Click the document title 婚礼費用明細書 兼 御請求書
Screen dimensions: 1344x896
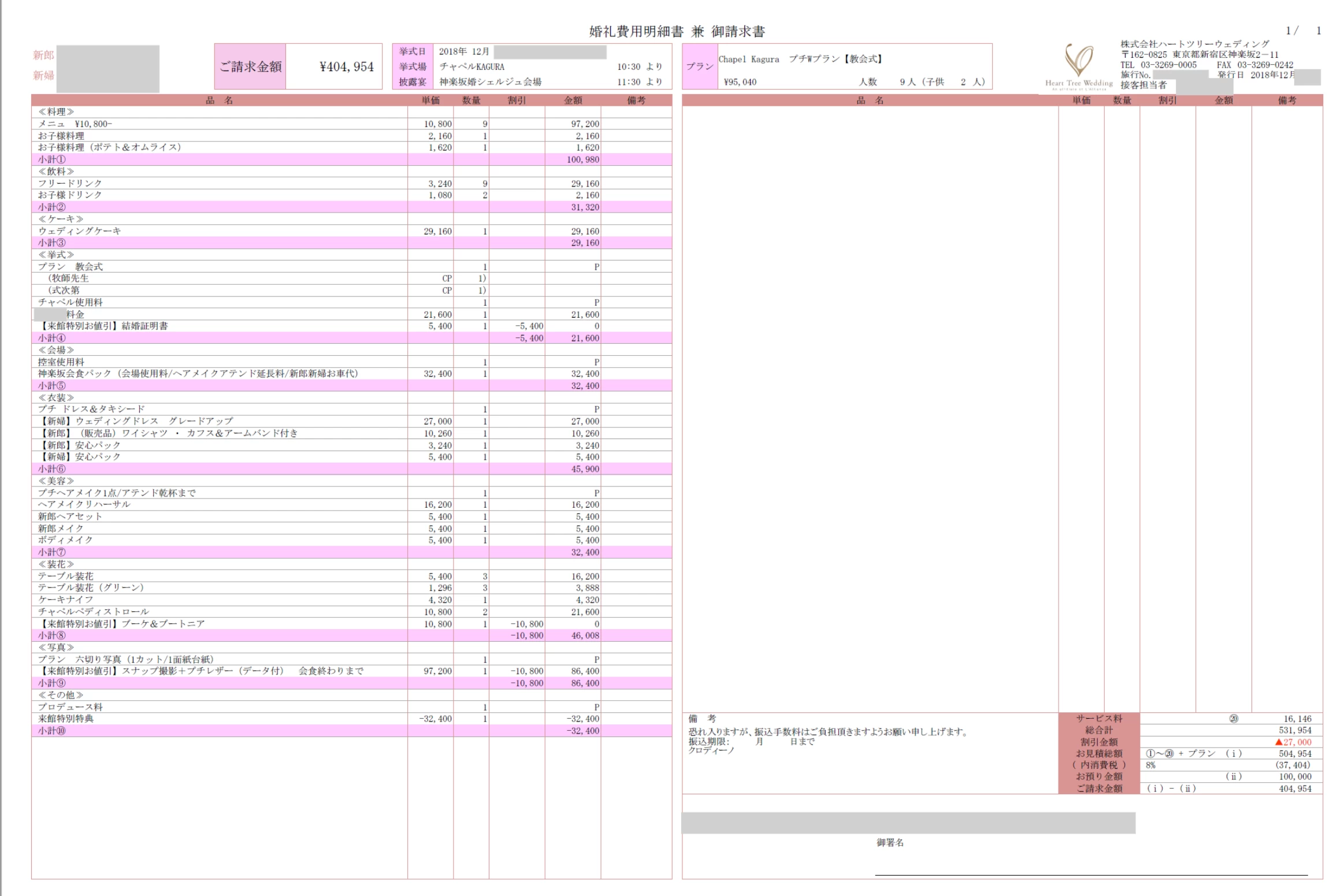point(677,32)
